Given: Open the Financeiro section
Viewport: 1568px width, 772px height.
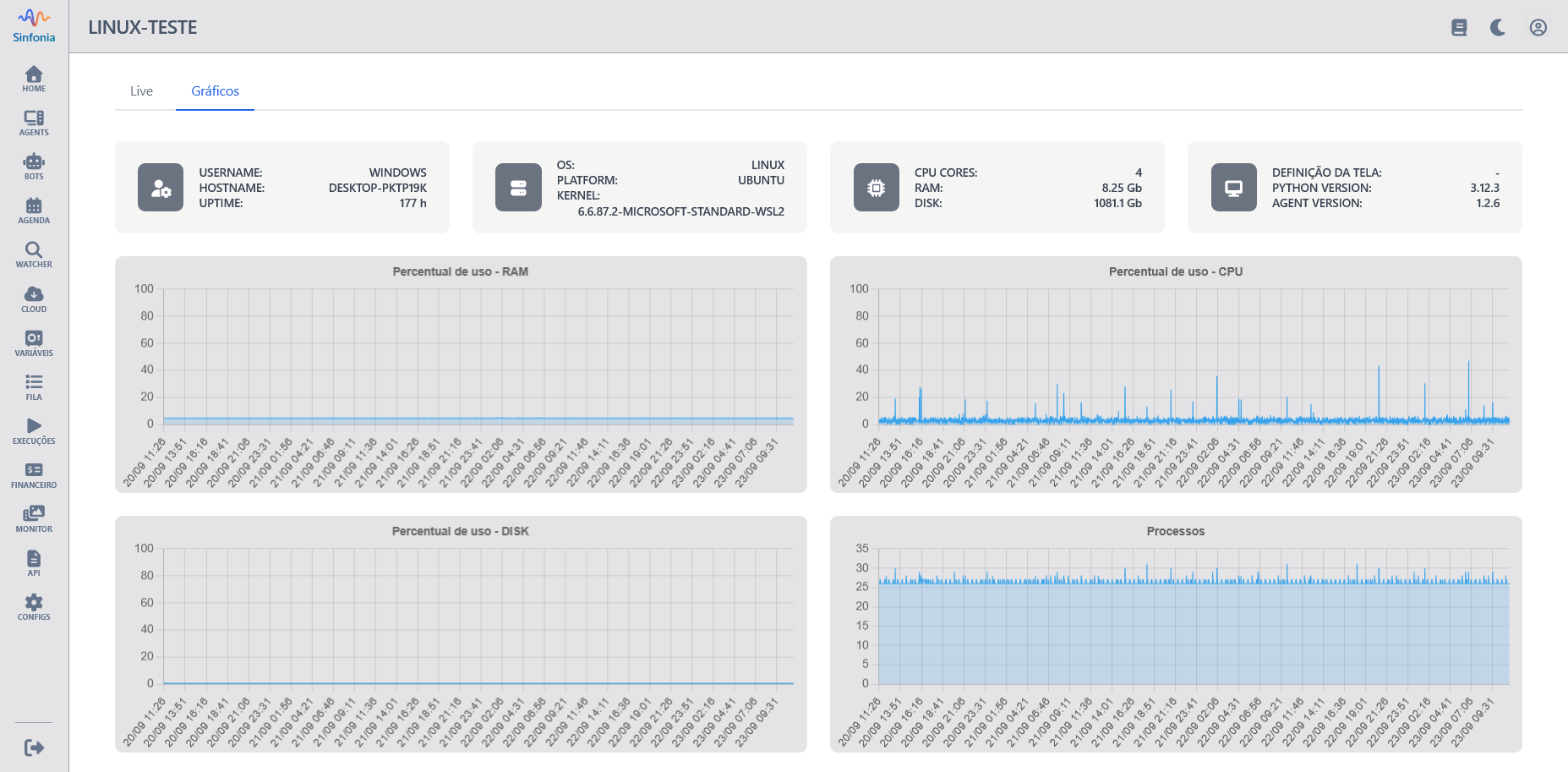Looking at the screenshot, I should tap(34, 474).
